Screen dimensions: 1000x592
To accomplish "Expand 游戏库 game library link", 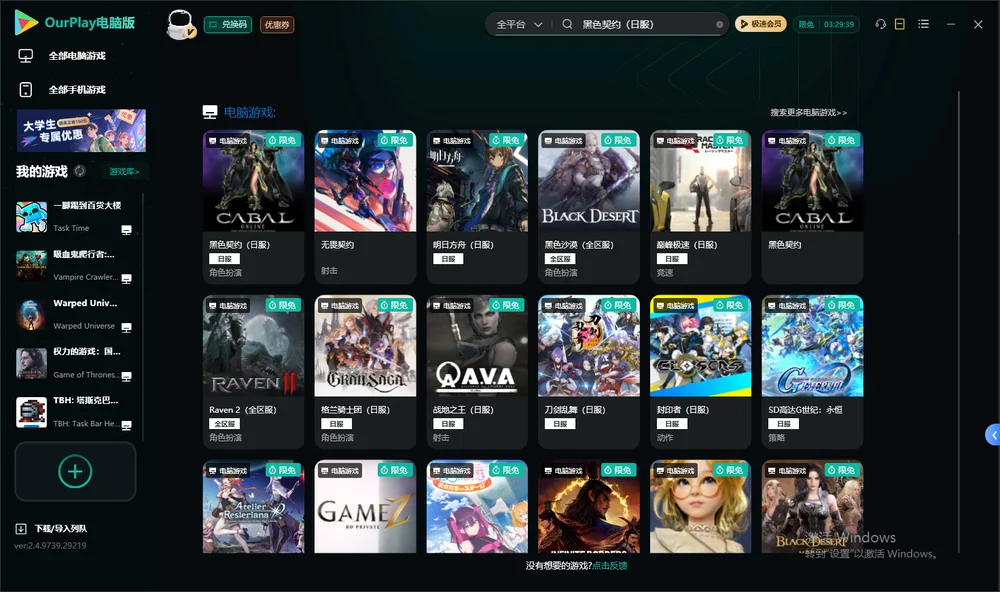I will pos(124,172).
